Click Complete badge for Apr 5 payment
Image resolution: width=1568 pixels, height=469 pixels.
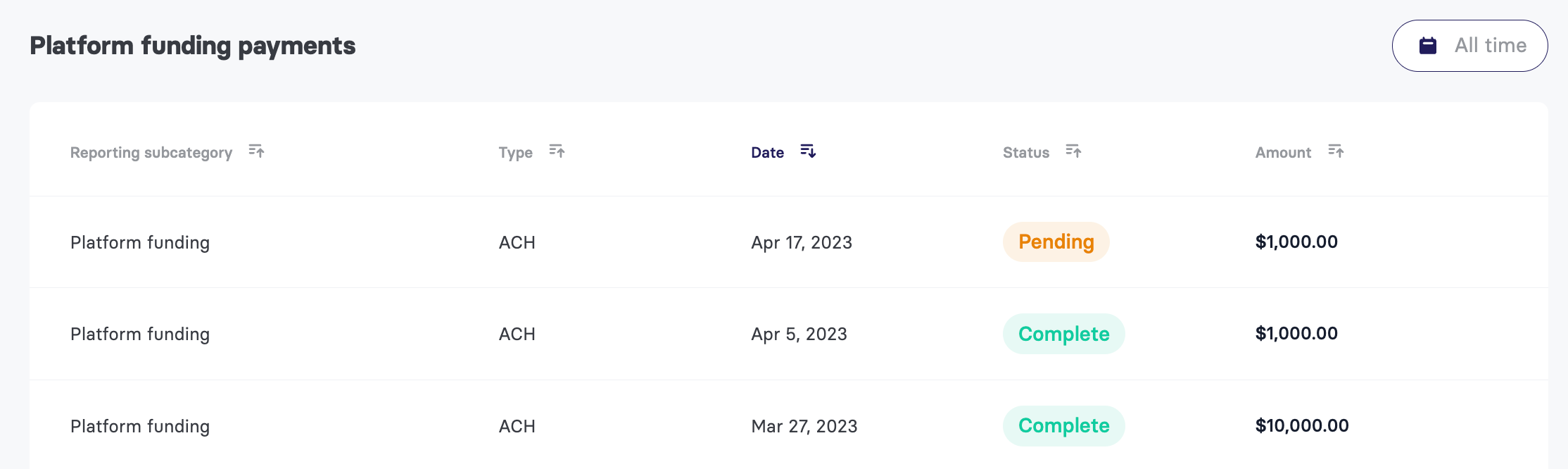[x=1063, y=334]
